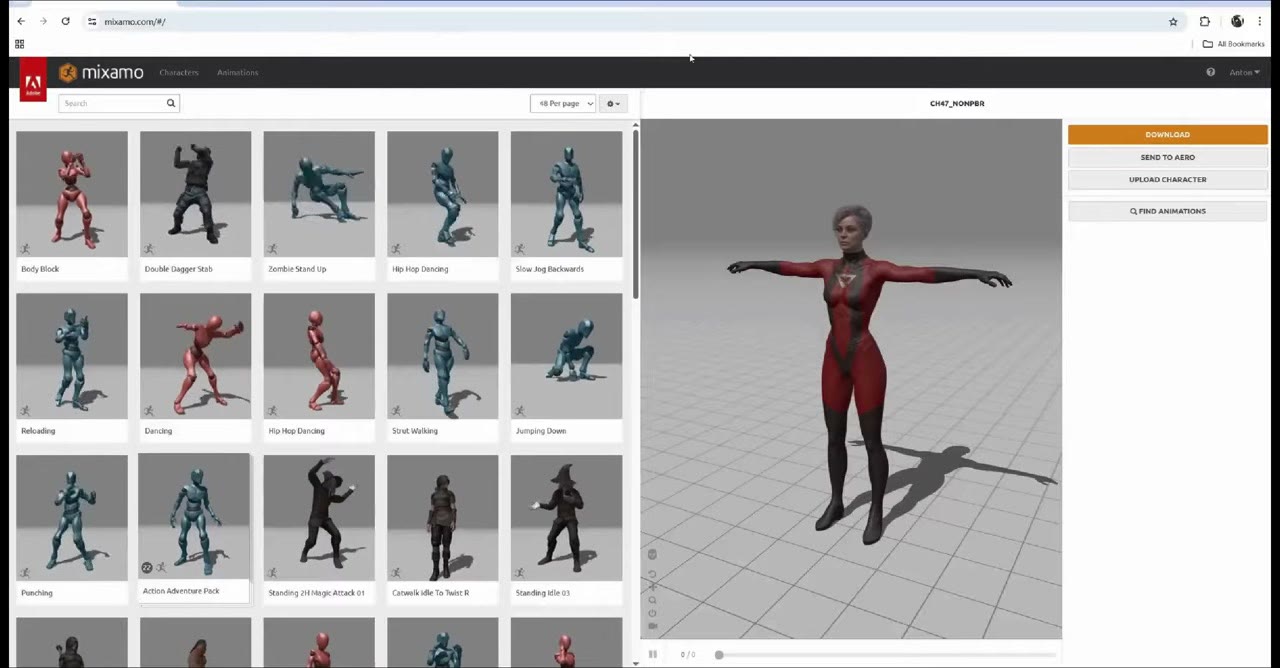Click the reset camera power icon
The image size is (1280, 668).
coord(652,613)
